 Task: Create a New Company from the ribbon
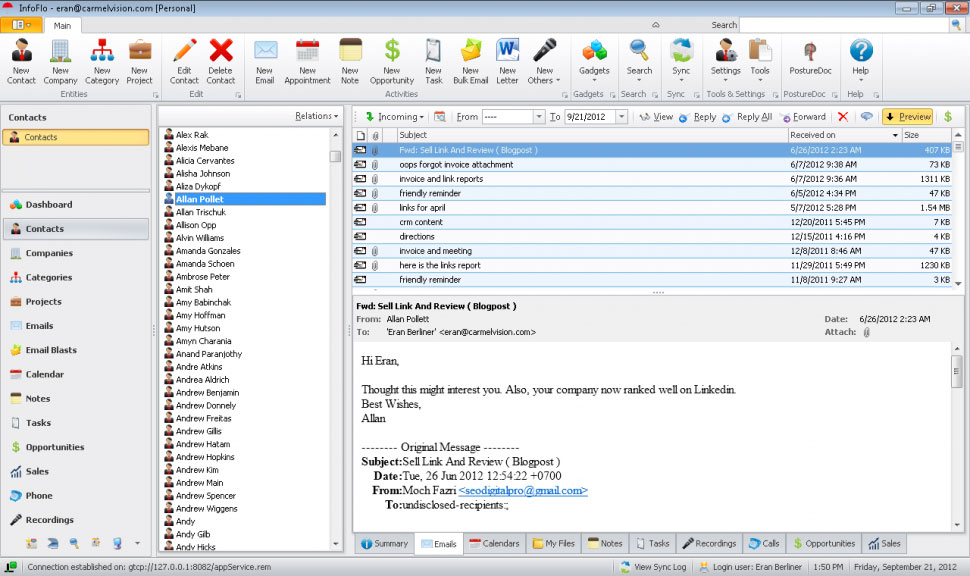(60, 61)
